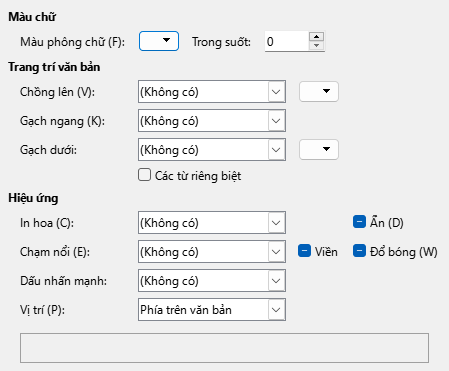Open the Vị trí dropdown
This screenshot has width=449, height=371.
coord(212,310)
